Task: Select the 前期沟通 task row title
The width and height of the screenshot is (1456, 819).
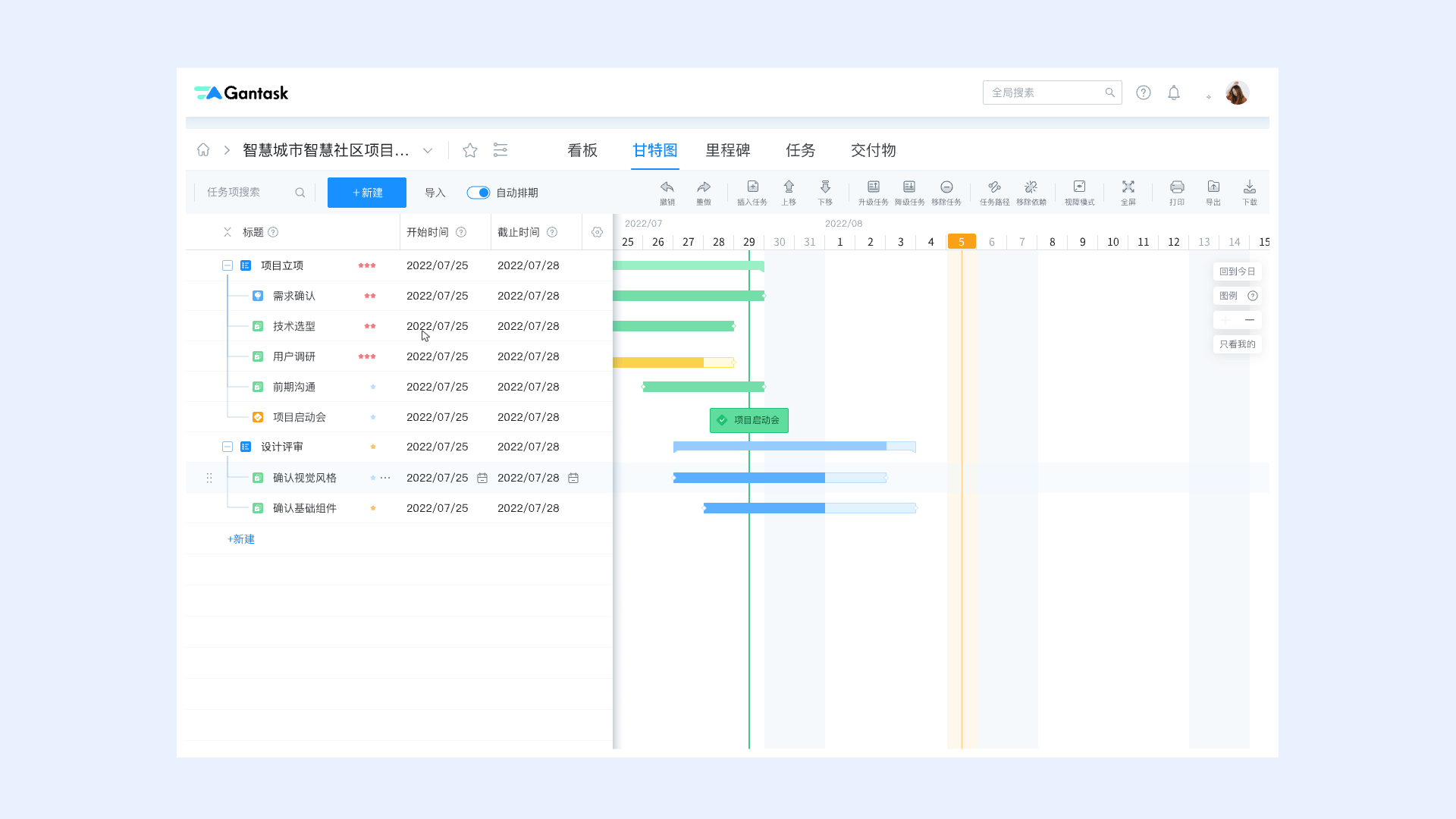Action: point(294,387)
